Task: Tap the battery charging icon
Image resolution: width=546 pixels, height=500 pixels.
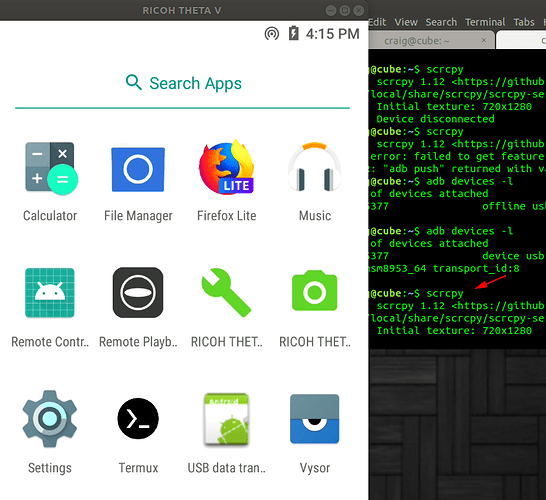Action: [294, 33]
